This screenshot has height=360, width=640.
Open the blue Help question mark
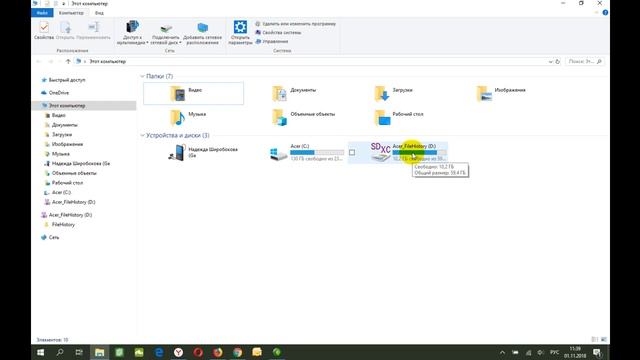pyautogui.click(x=605, y=13)
